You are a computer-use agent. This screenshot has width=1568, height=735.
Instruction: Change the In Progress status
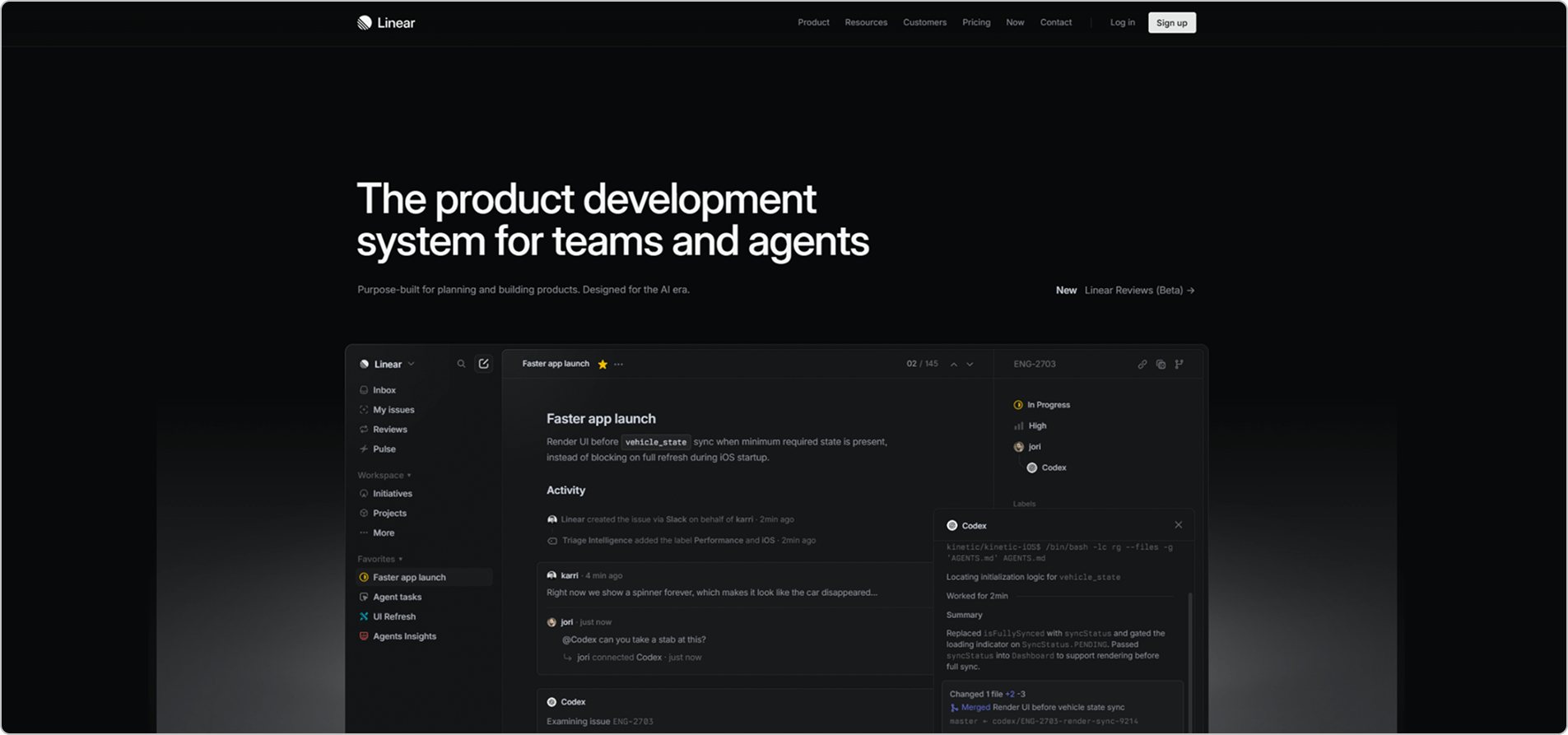pos(1042,405)
